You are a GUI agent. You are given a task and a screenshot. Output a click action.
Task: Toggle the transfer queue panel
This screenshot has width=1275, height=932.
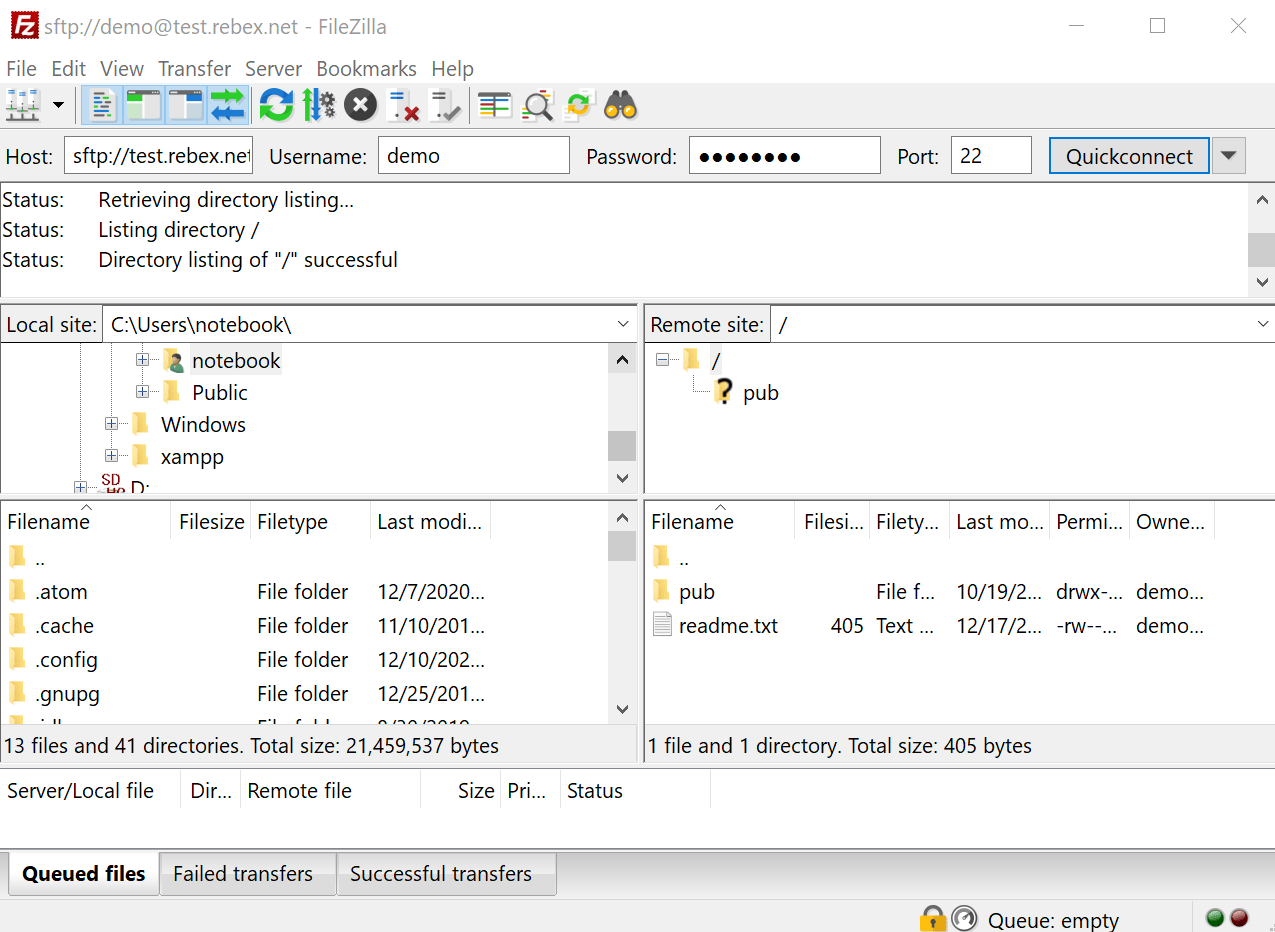coord(227,104)
